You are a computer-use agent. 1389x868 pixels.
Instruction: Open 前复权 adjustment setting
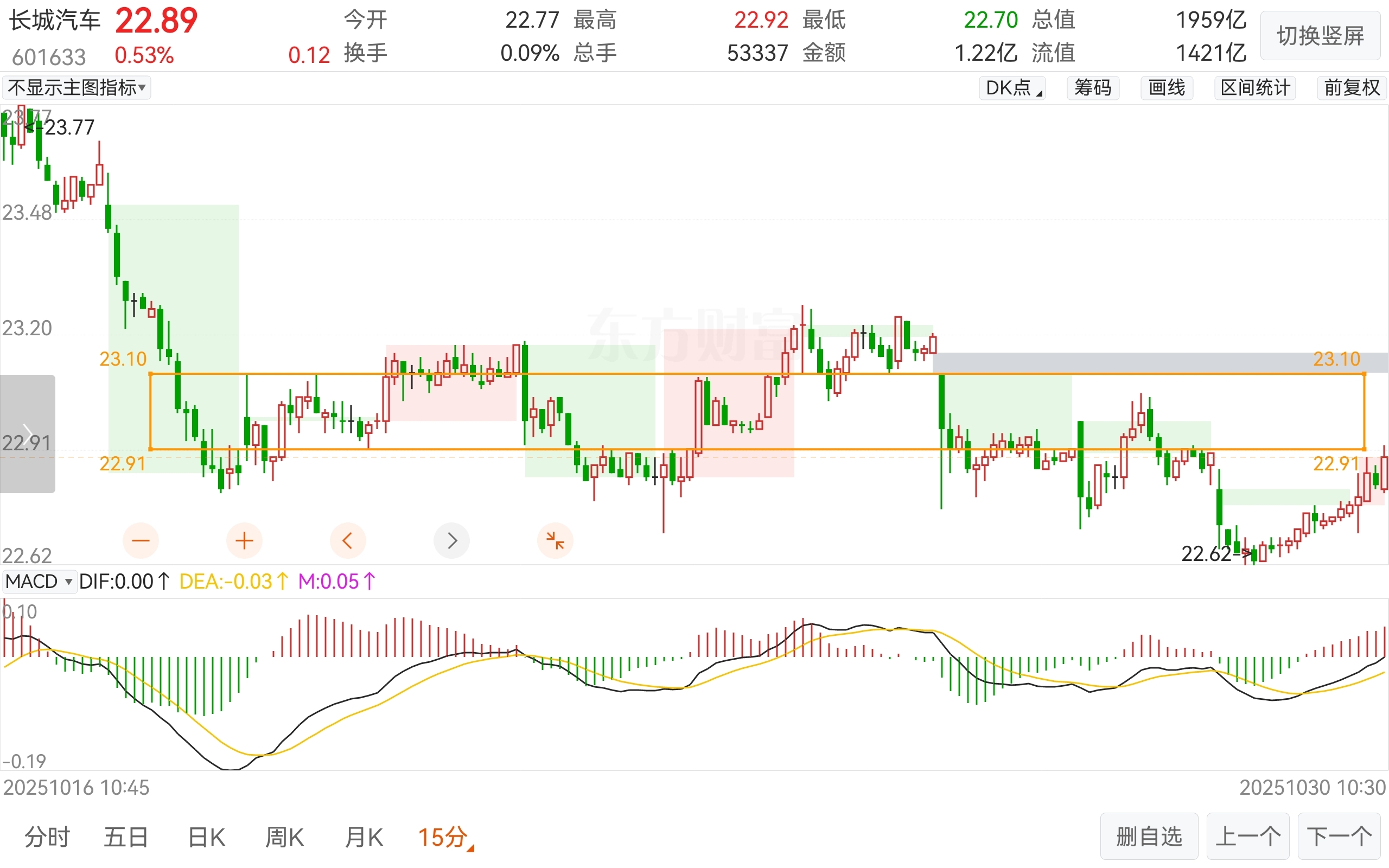pyautogui.click(x=1352, y=88)
